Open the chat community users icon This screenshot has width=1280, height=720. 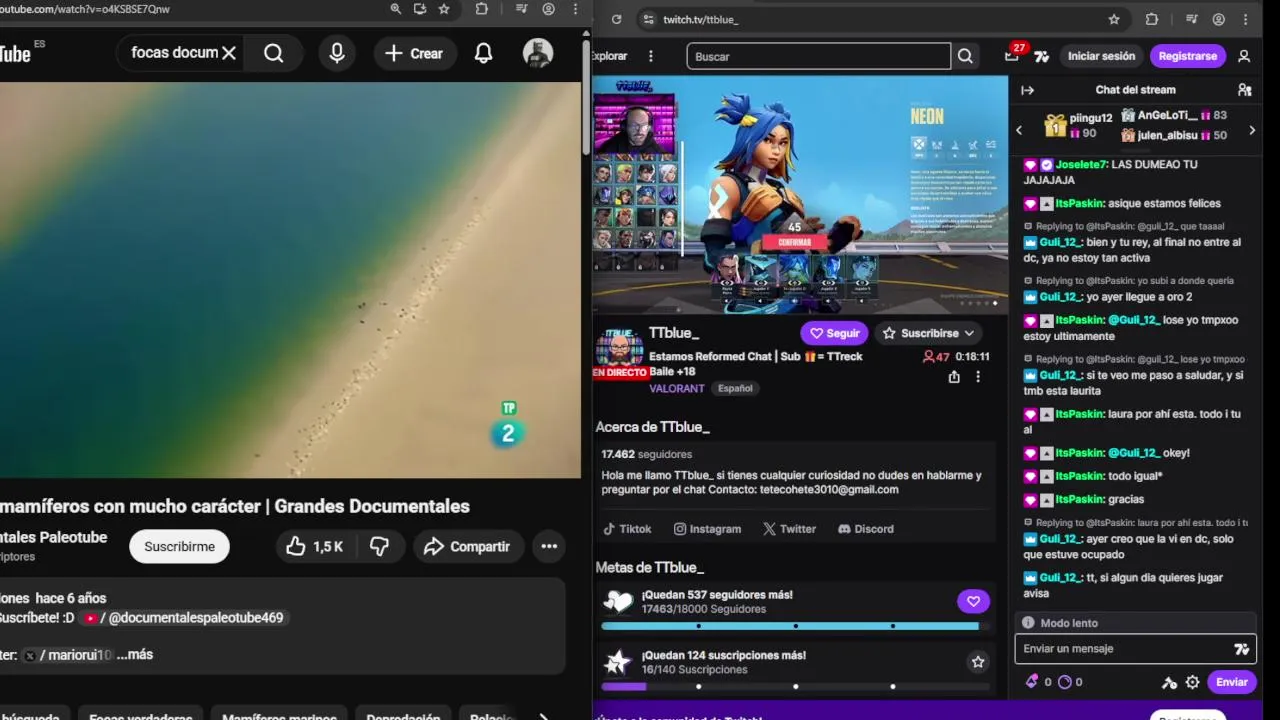[x=1245, y=90]
